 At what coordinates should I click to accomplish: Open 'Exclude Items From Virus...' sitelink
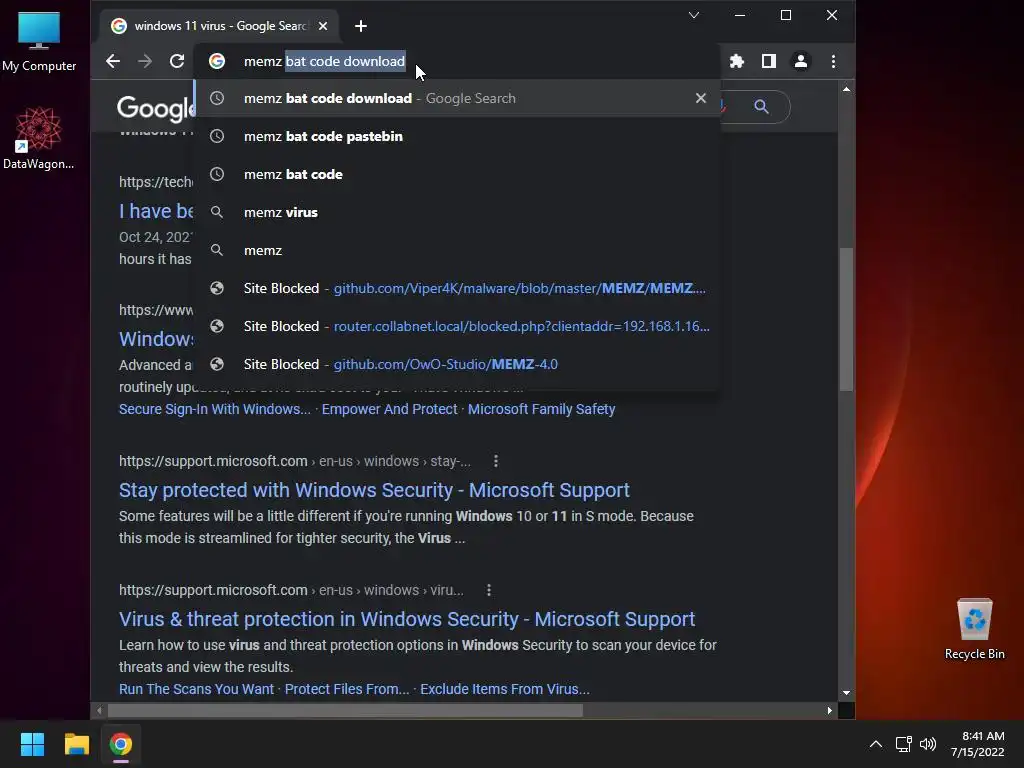505,689
